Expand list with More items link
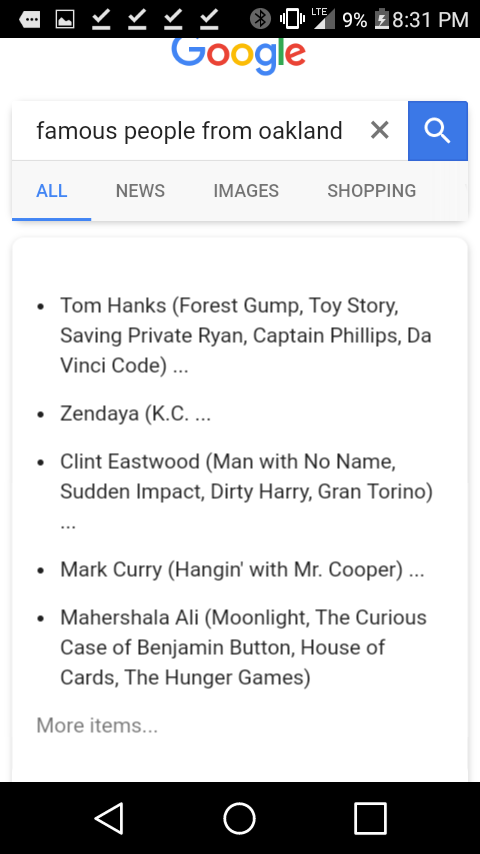 click(x=97, y=725)
